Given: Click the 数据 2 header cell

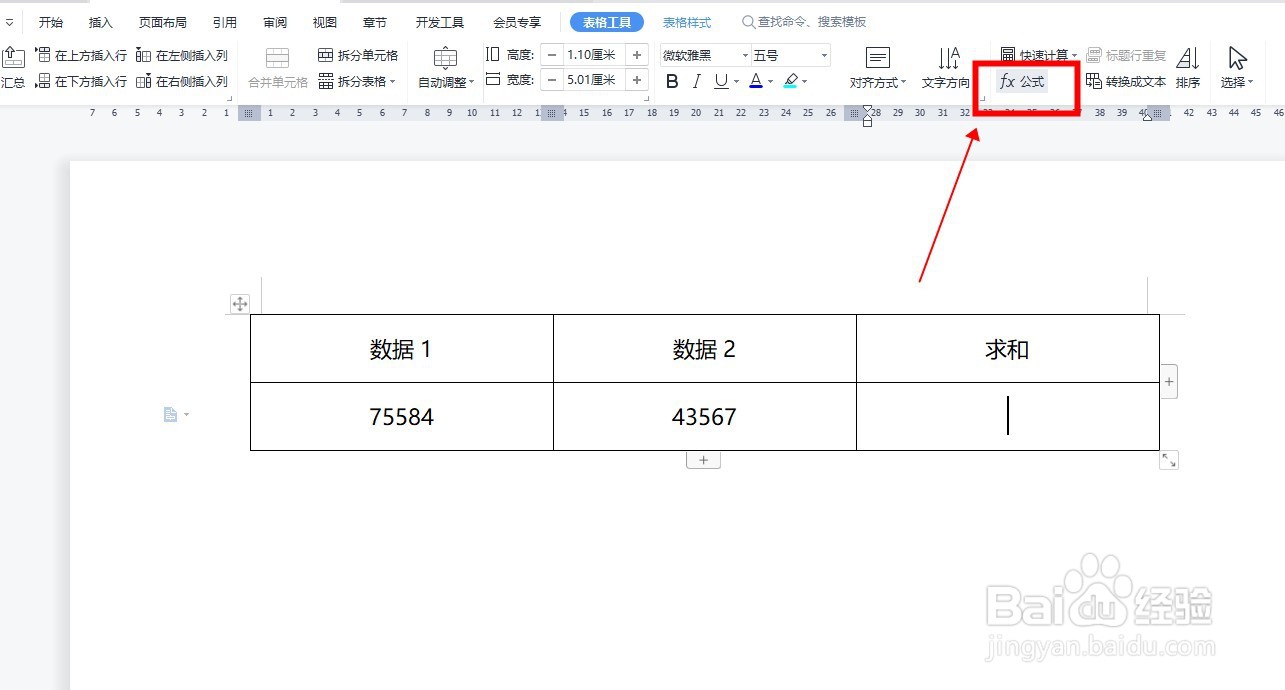Looking at the screenshot, I should pyautogui.click(x=704, y=349).
